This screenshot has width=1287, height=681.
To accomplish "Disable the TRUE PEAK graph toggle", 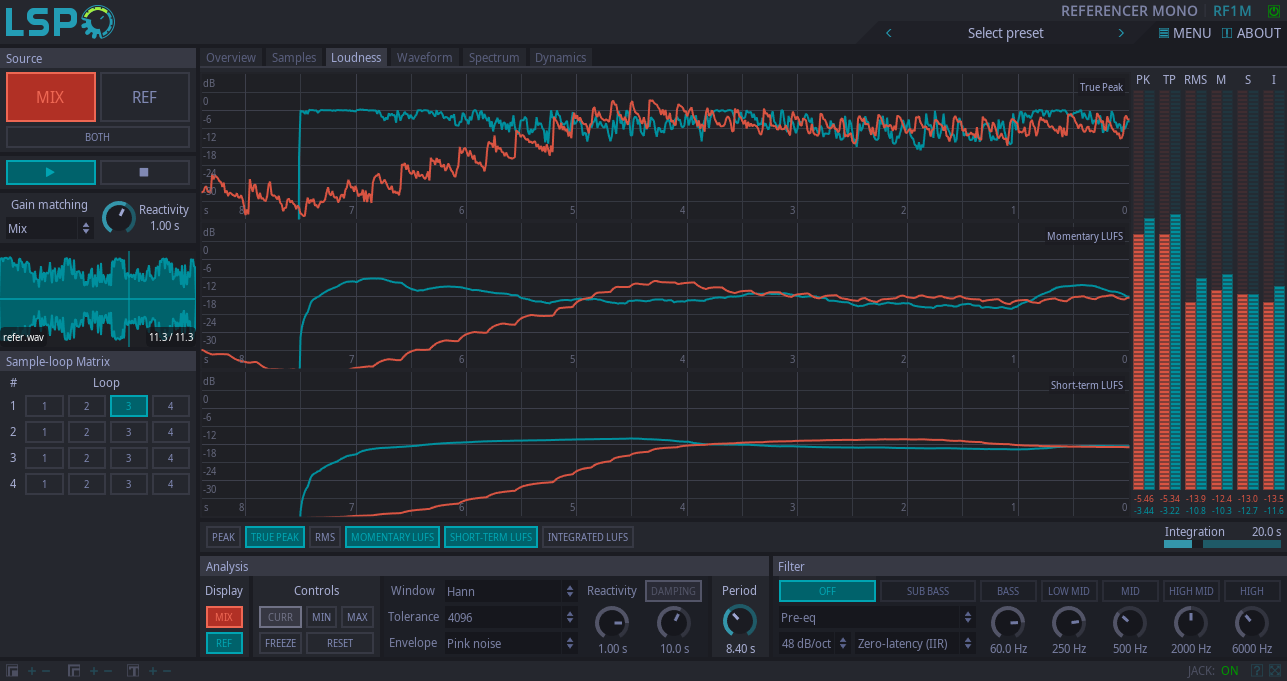I will tap(275, 537).
